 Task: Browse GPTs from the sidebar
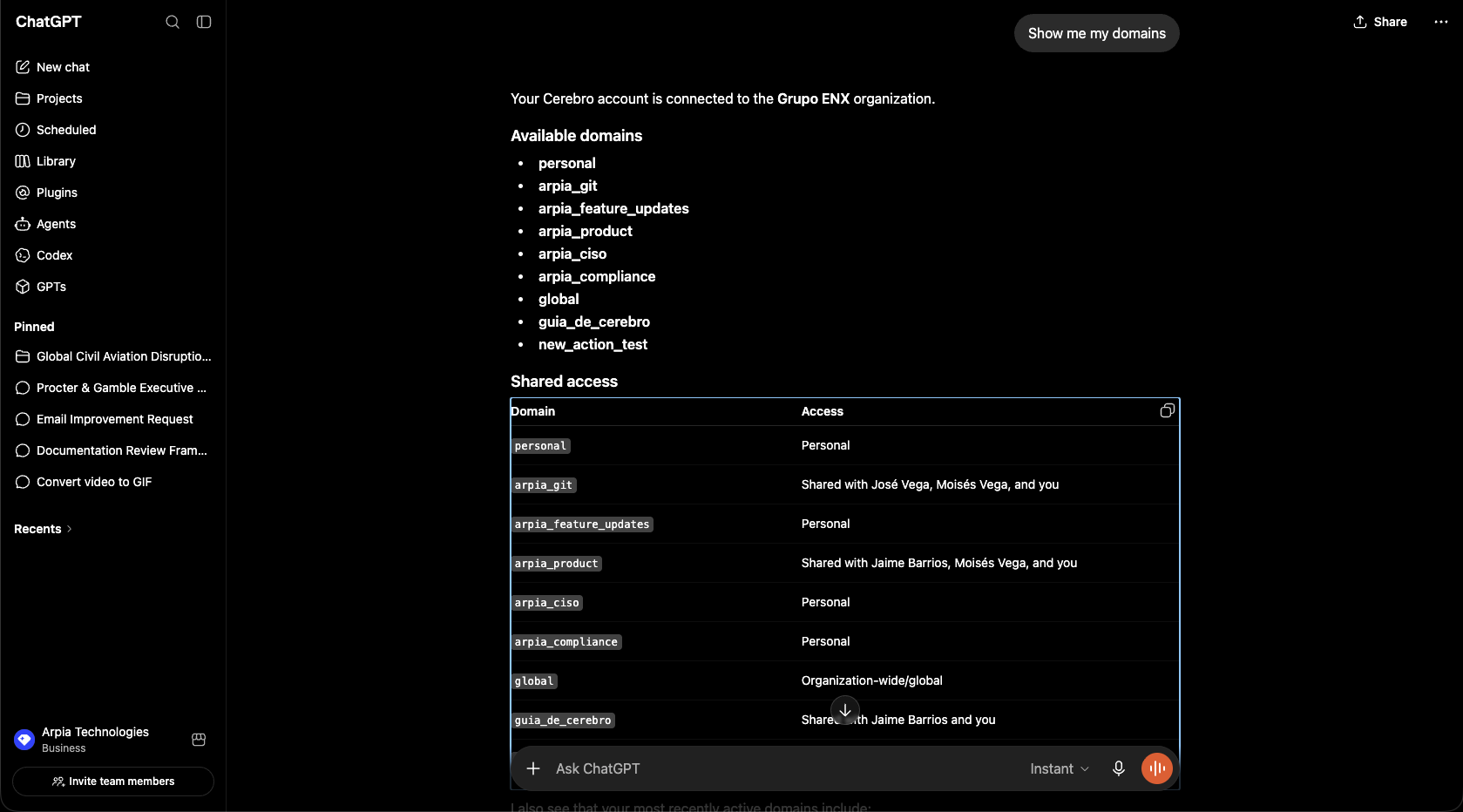[x=113, y=287]
